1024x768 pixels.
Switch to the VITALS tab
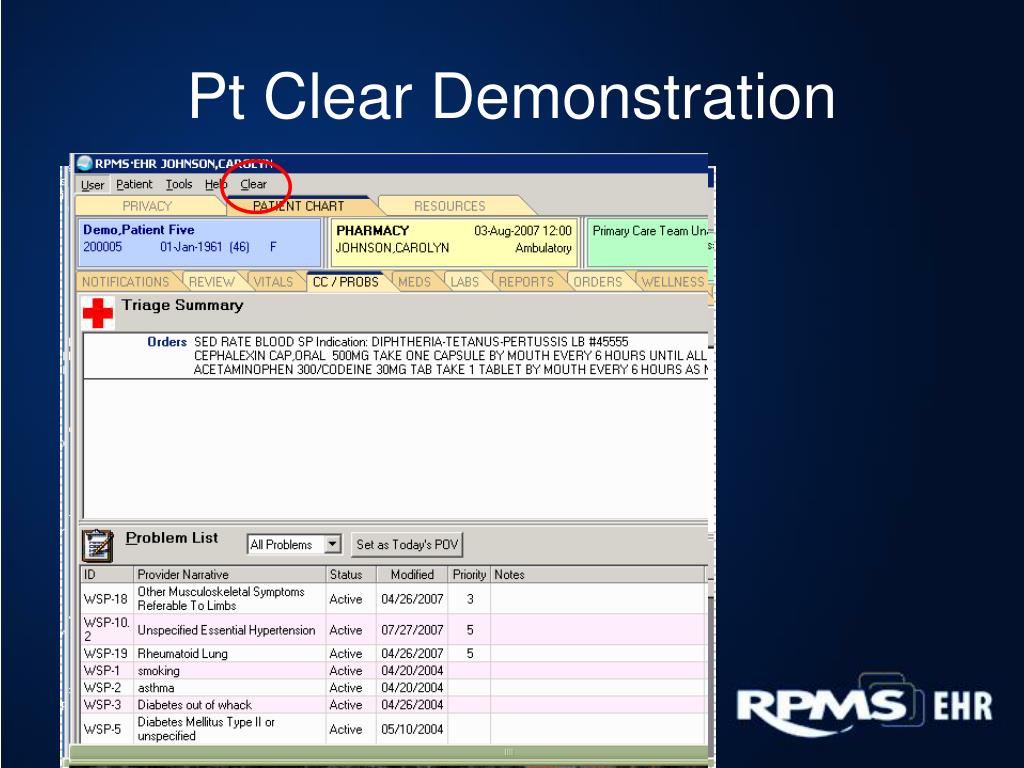coord(273,282)
